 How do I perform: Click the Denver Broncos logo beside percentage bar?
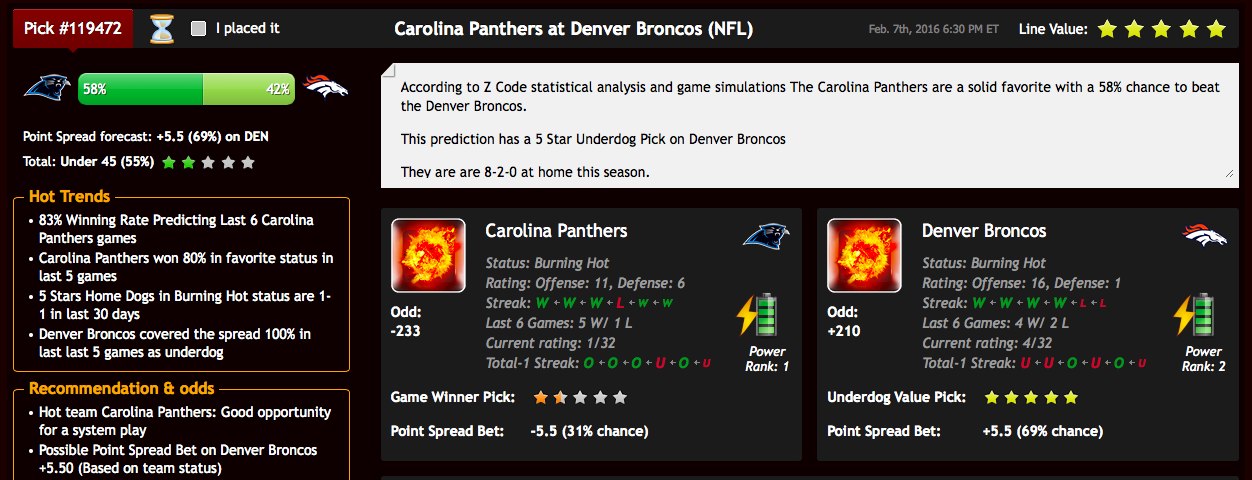326,88
